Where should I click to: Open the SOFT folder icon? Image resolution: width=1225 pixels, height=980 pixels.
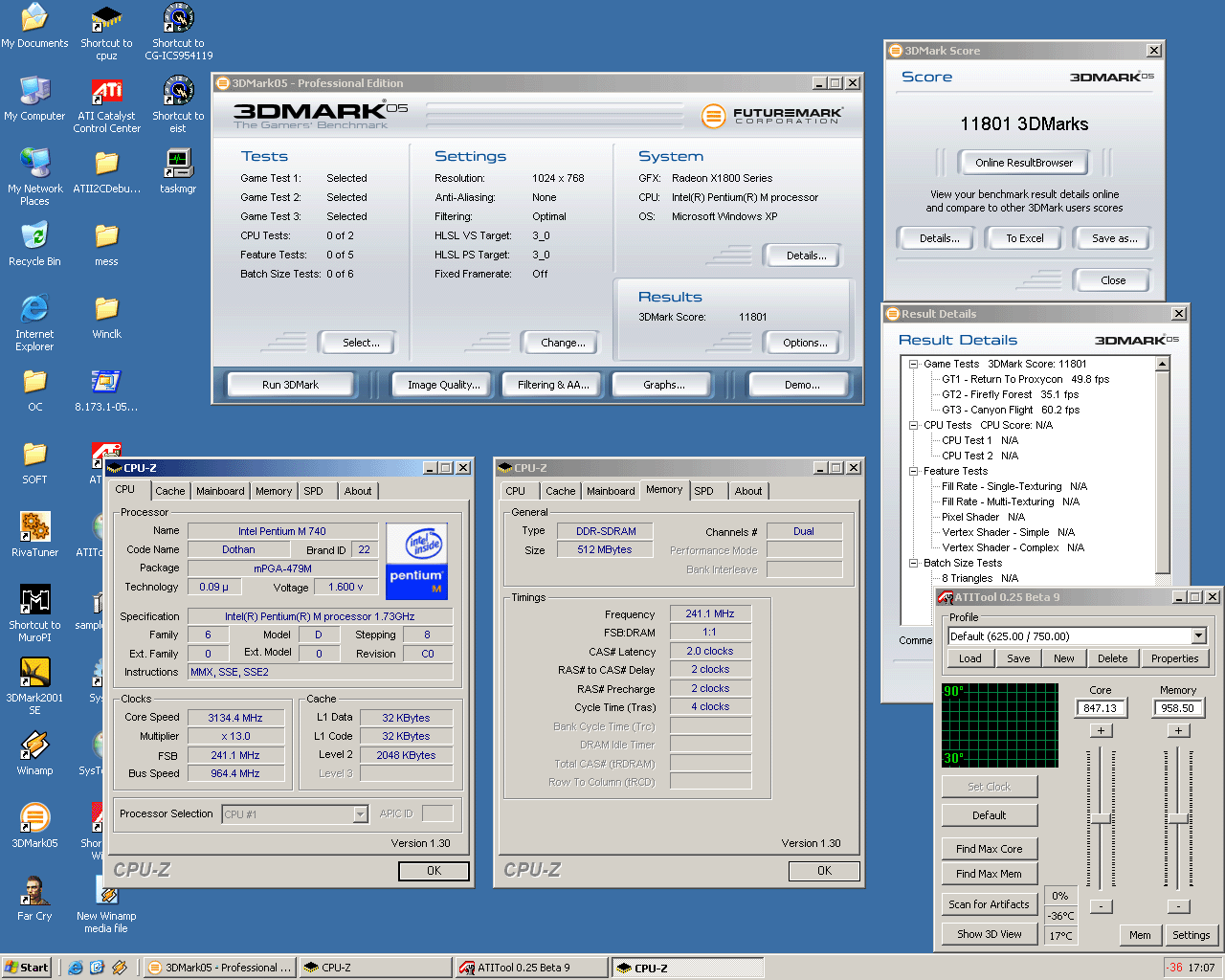(x=34, y=462)
